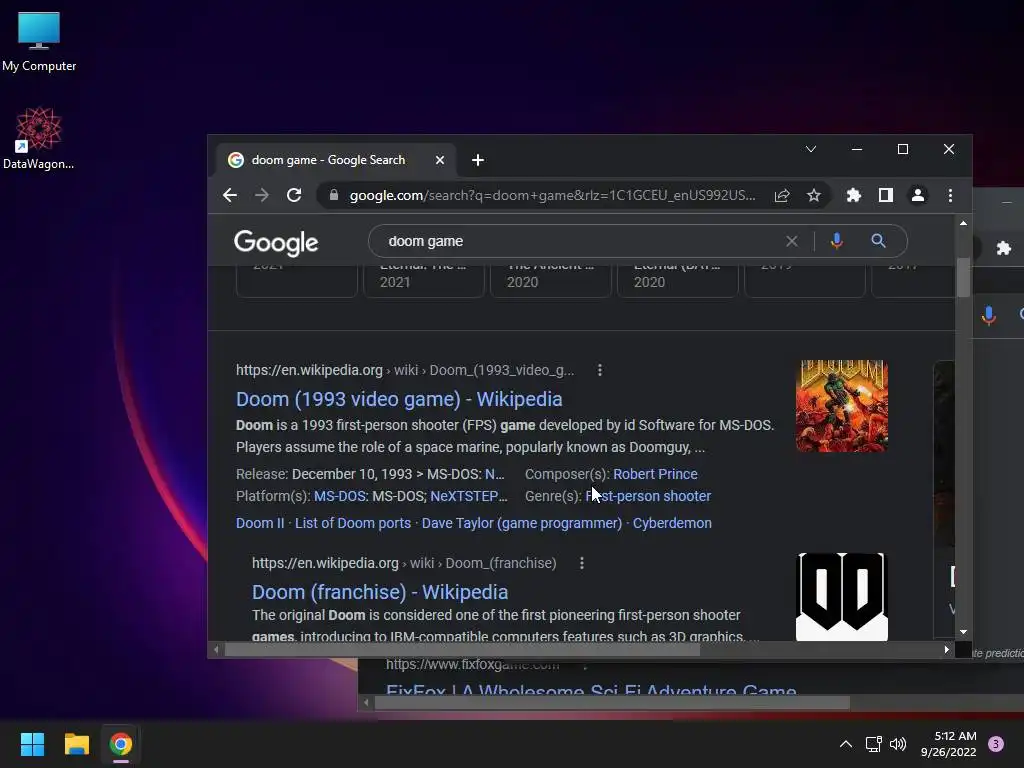The image size is (1024, 768).
Task: Open Doom (franchise) Wikipedia result
Action: tap(380, 592)
